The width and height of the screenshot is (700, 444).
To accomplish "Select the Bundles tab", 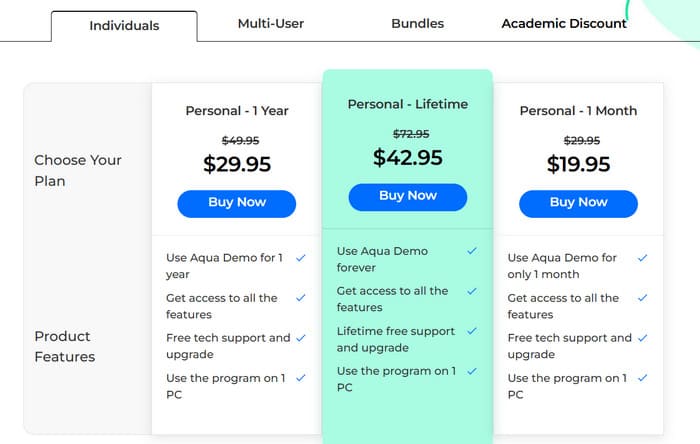I will click(x=417, y=23).
